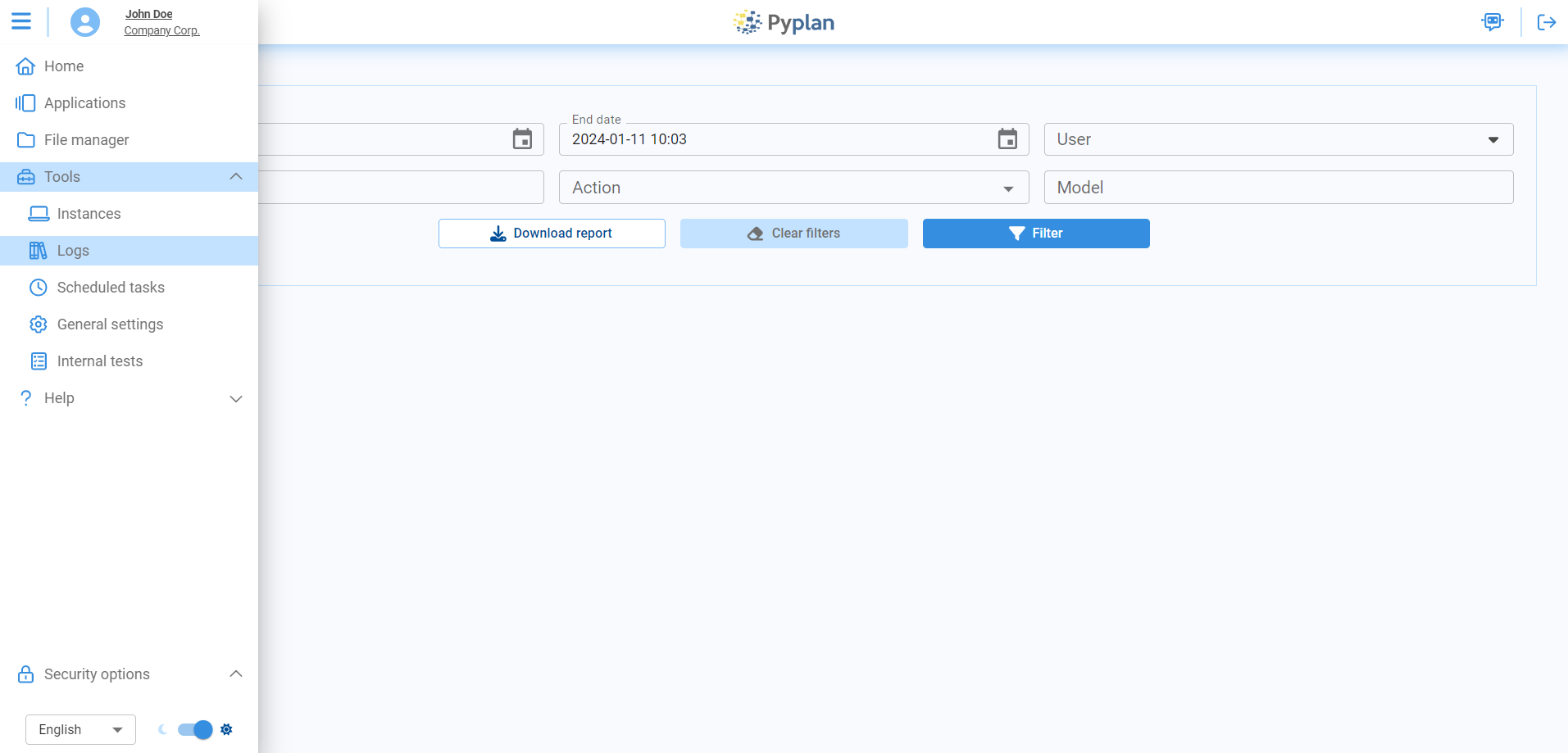Click the Logs books icon
Screen dimensions: 1568x753
pos(39,251)
